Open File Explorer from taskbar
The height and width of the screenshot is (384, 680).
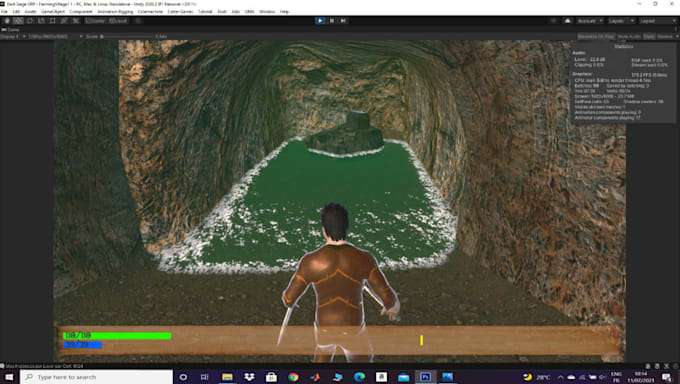(x=227, y=377)
